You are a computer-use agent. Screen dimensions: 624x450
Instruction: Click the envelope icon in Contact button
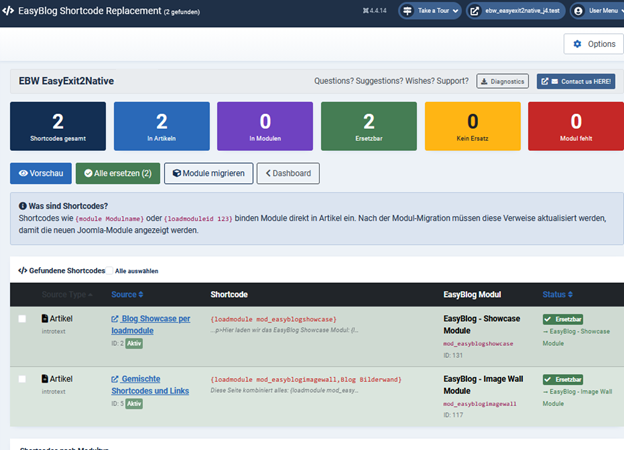[x=554, y=81]
